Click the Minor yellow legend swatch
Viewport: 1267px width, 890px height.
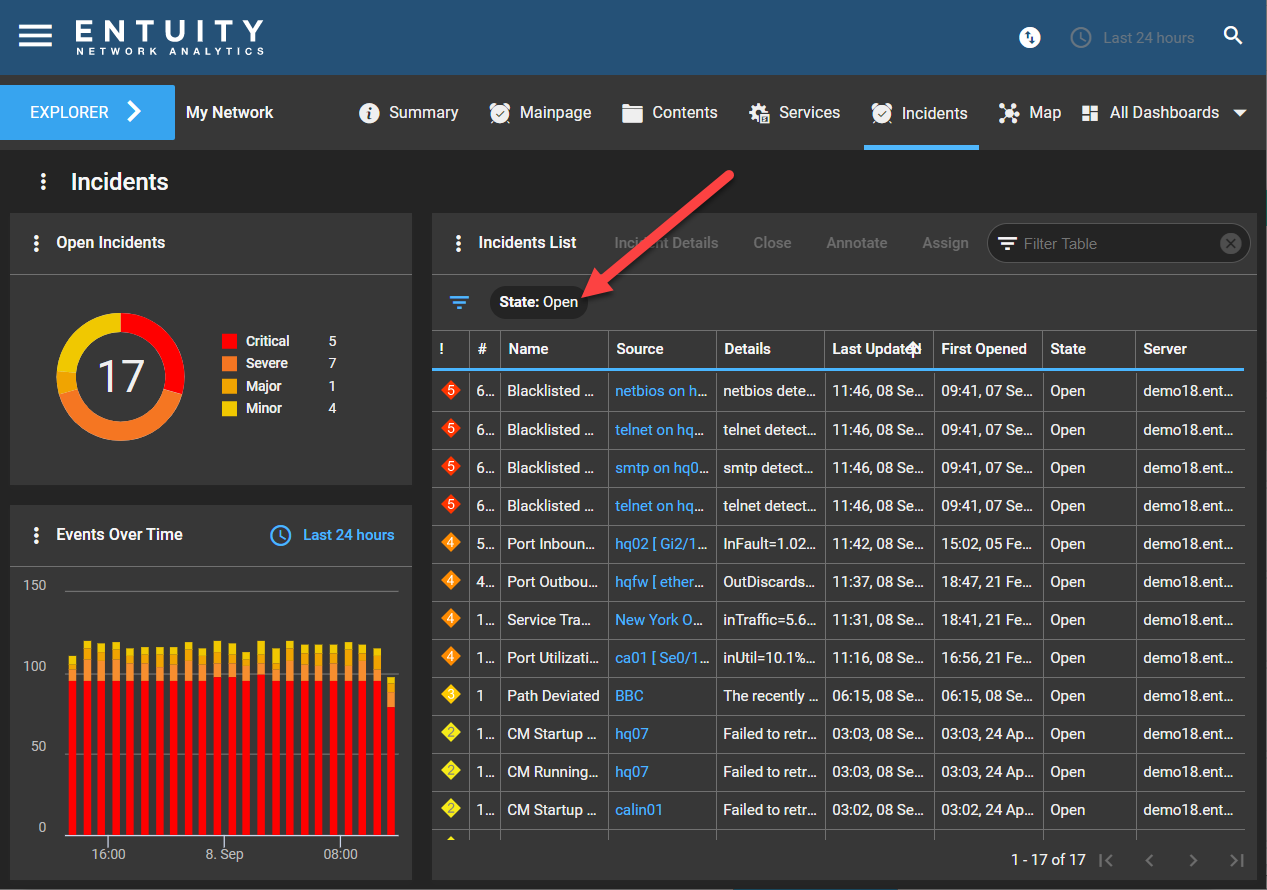230,409
